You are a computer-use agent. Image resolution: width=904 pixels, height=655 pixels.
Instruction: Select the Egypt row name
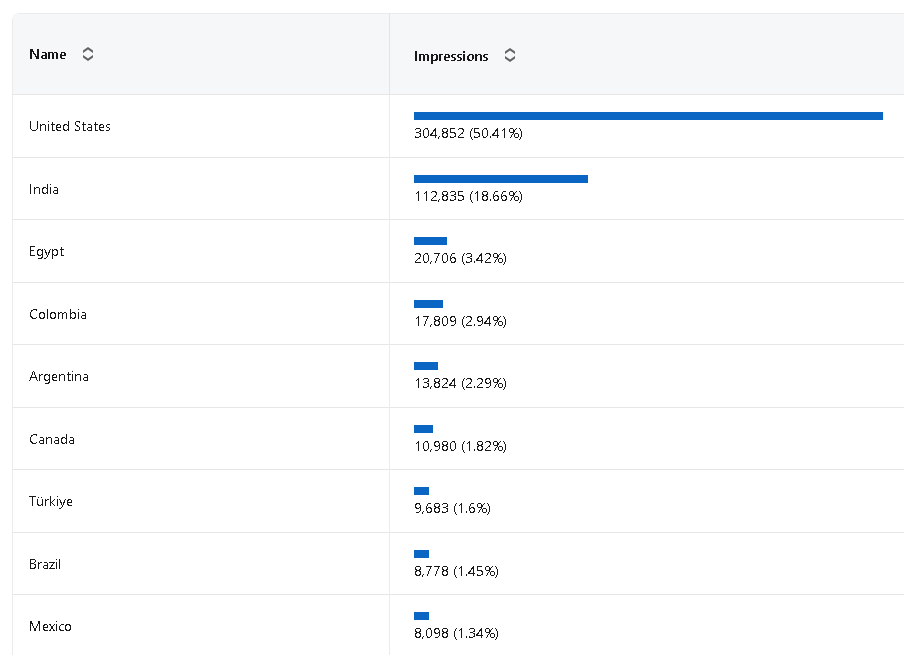[x=47, y=251]
